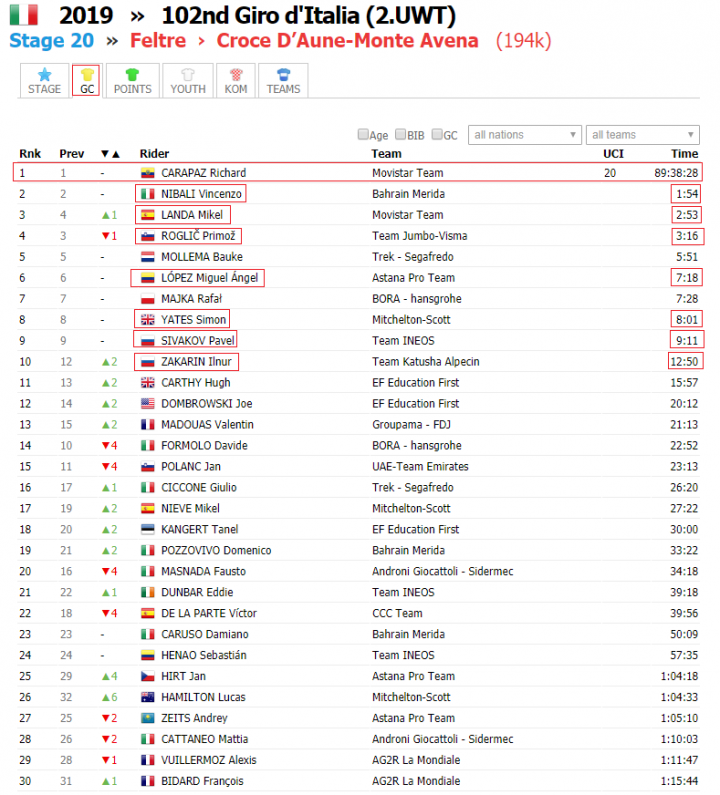Click the Italian flag icon in header
720x795 pixels.
click(x=24, y=15)
